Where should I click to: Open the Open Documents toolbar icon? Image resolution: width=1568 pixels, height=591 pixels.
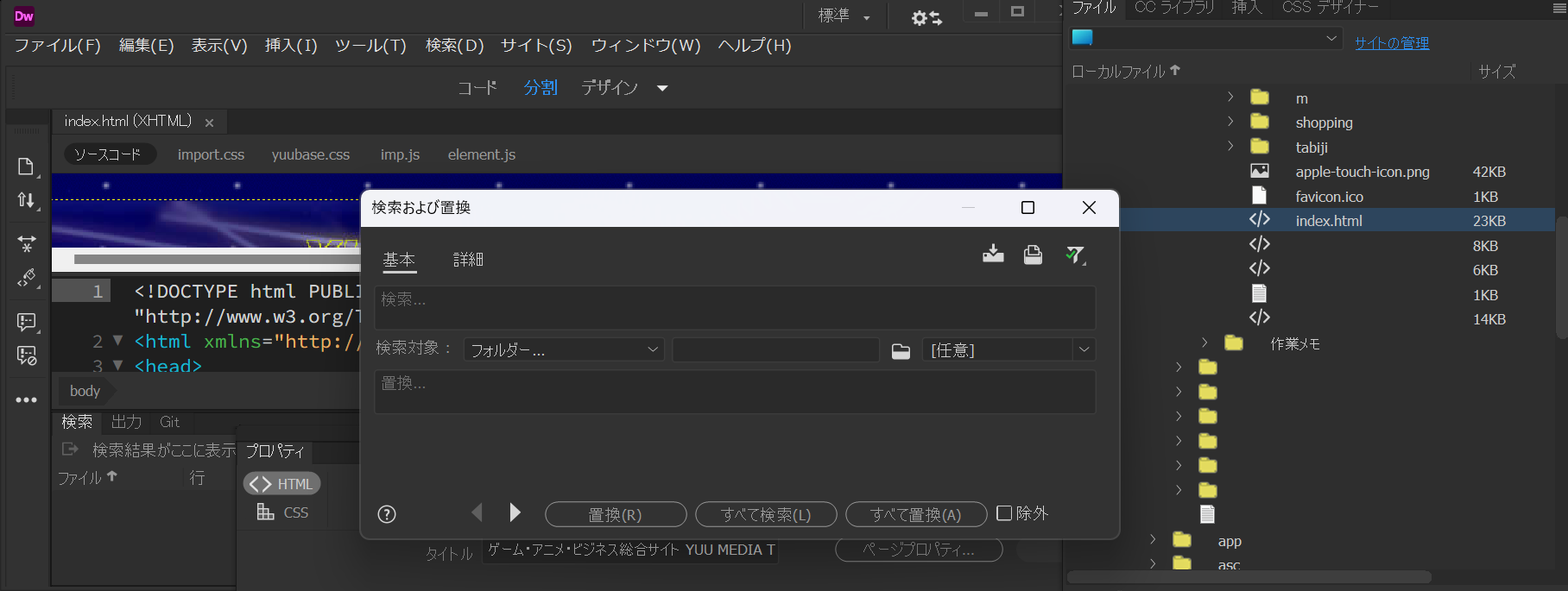tap(26, 167)
